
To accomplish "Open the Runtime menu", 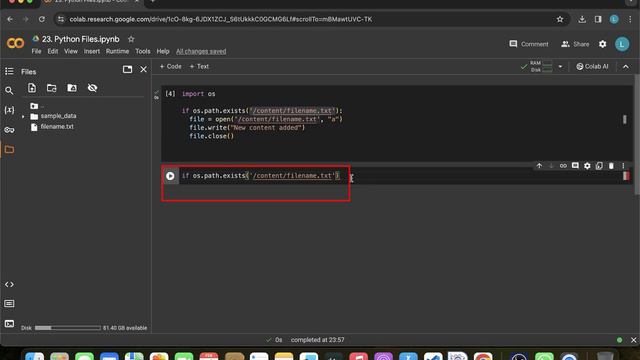I will tap(117, 51).
